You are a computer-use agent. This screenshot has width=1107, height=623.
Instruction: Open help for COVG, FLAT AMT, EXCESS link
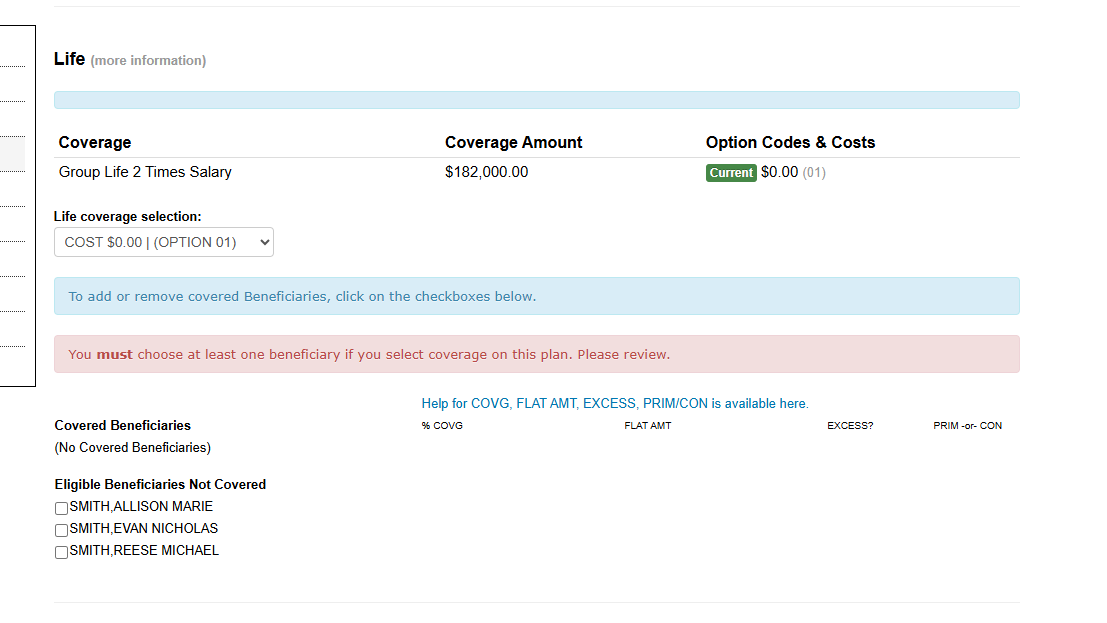[614, 404]
